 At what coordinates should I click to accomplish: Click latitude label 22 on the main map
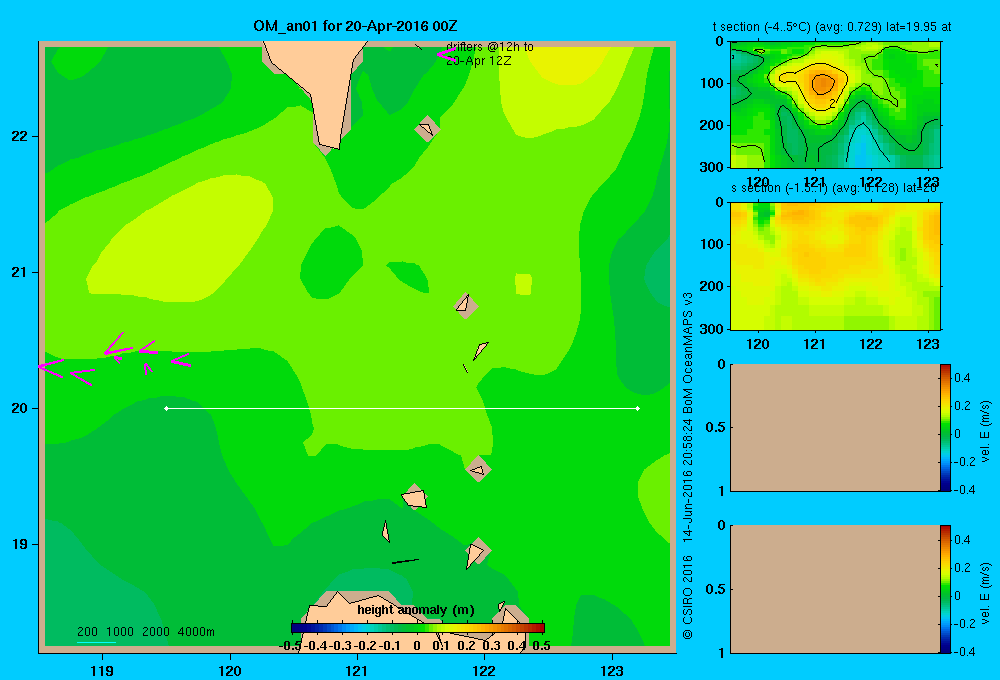(20, 137)
